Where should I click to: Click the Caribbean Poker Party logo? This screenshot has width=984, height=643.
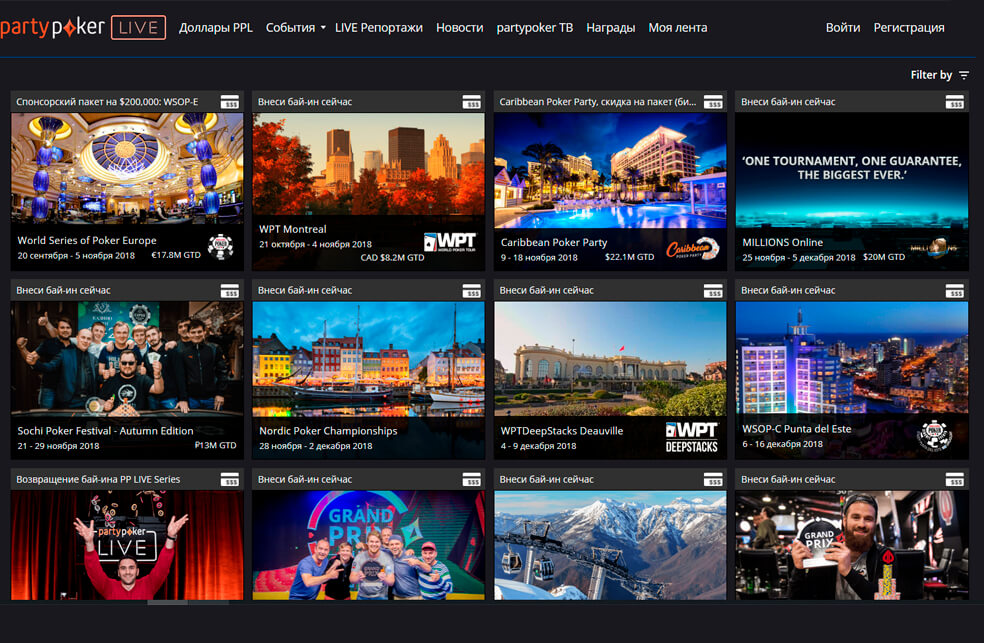tap(692, 249)
